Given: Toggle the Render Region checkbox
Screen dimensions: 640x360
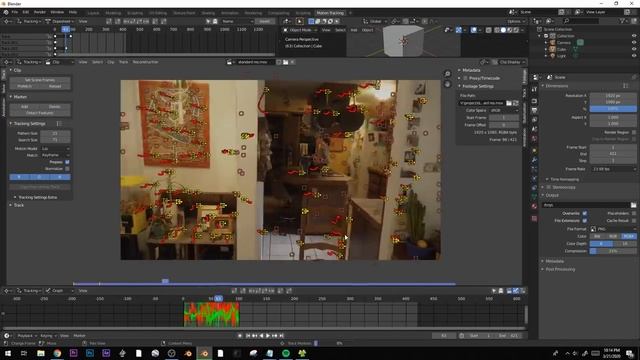Looking at the screenshot, I should (x=634, y=132).
